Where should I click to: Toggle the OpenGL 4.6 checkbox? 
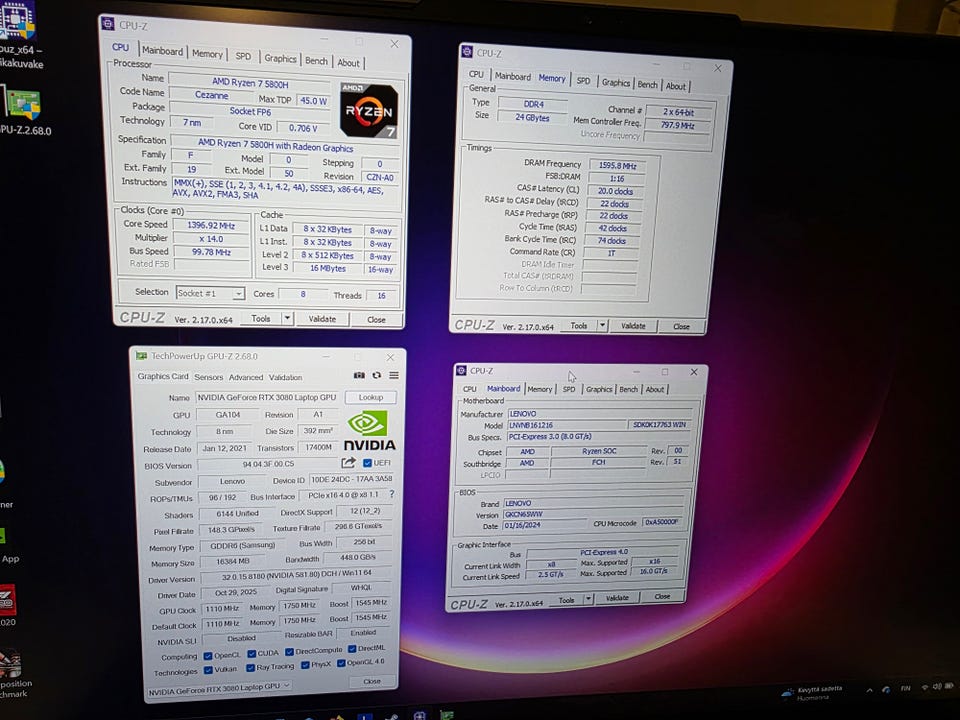[x=341, y=662]
